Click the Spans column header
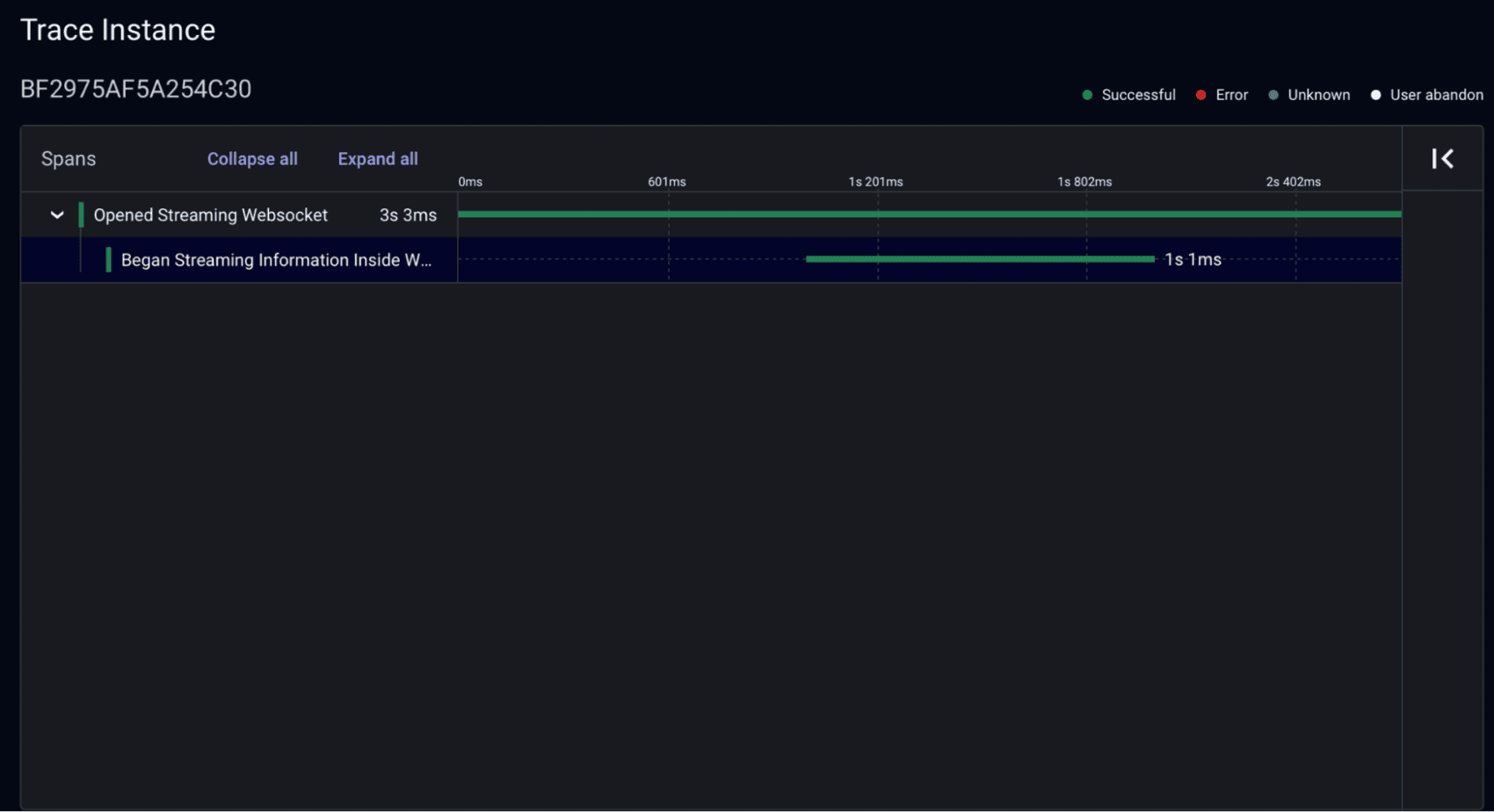Image resolution: width=1494 pixels, height=812 pixels. point(69,159)
